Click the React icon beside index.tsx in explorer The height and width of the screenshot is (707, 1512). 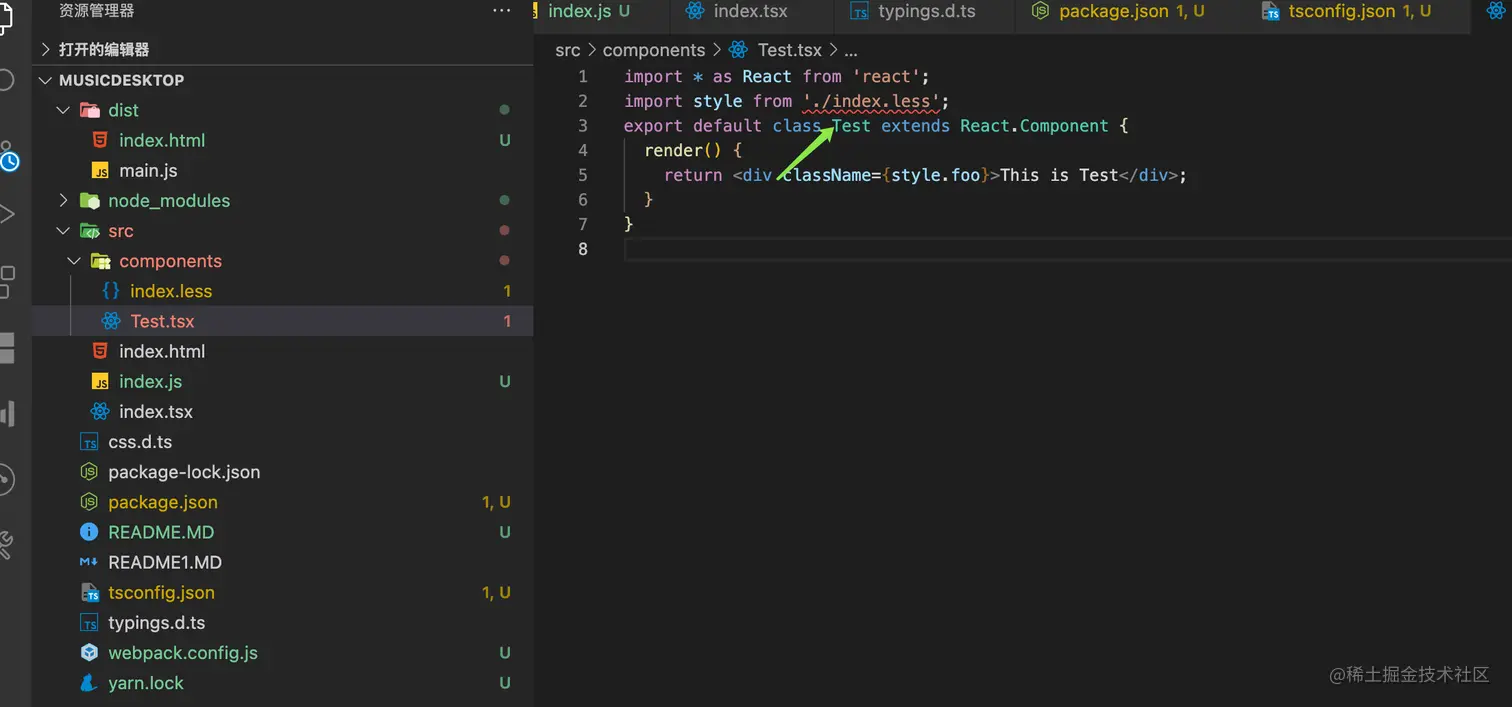pyautogui.click(x=100, y=411)
